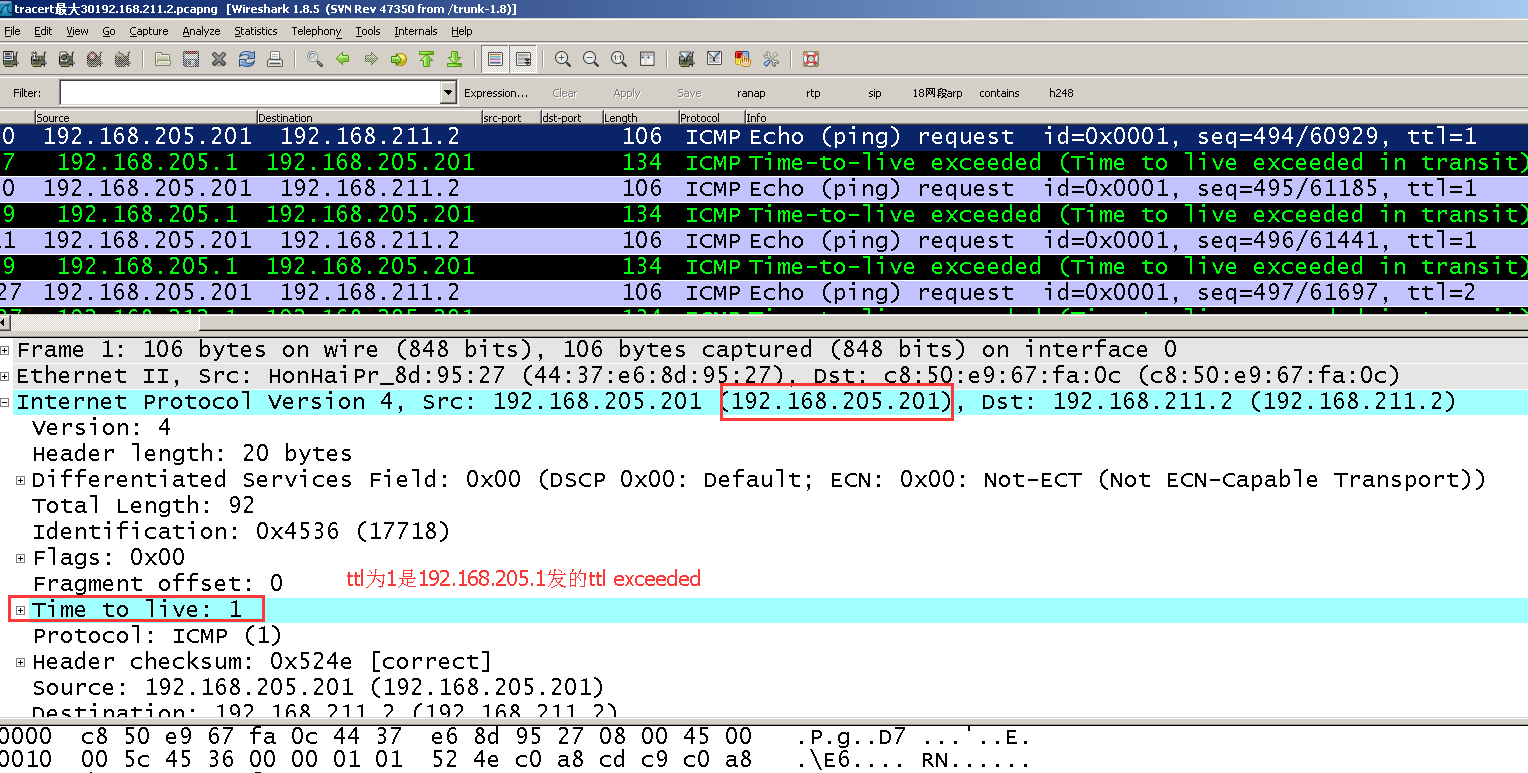Edit capture filters toolbar icon
The height and width of the screenshot is (773, 1528).
[x=686, y=59]
